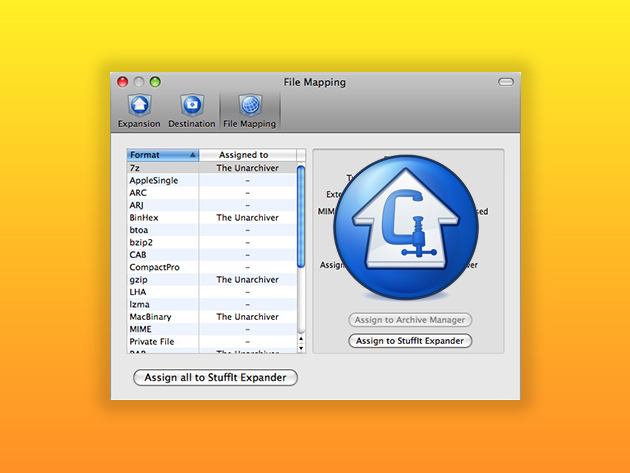Select the CAB format row
Viewport: 630px width, 473px height.
coord(212,255)
